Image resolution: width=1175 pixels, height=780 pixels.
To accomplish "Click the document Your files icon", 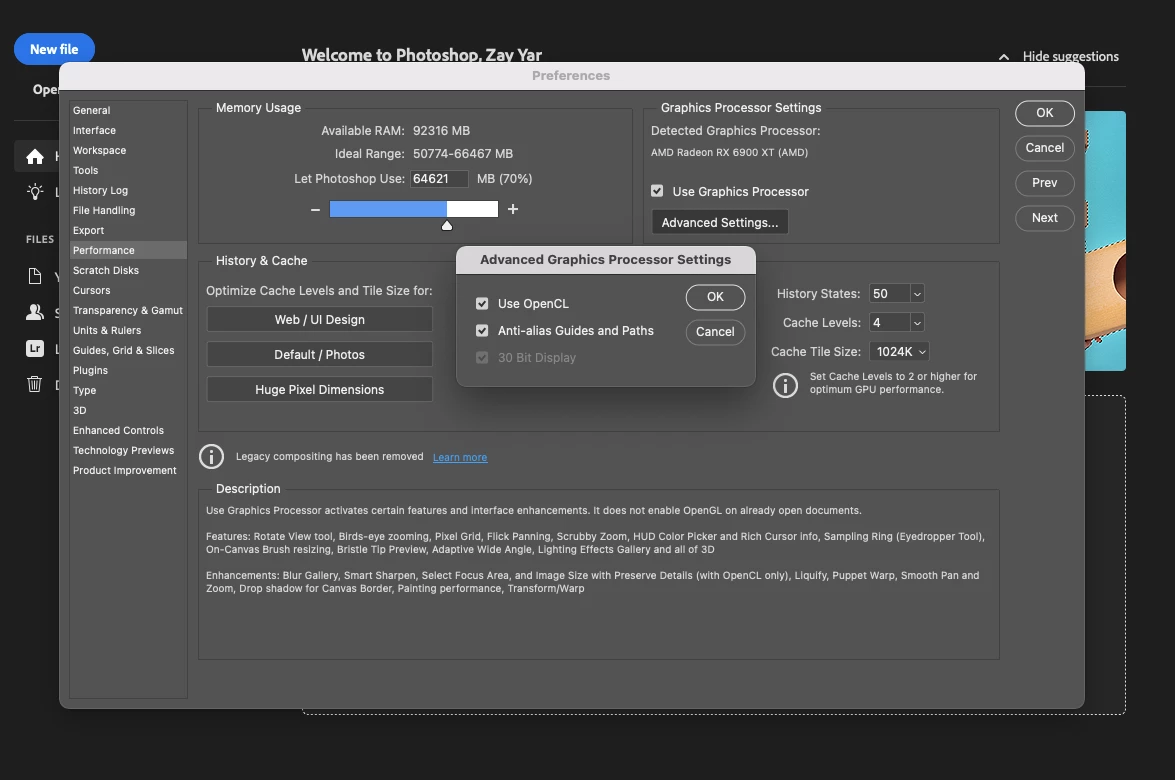I will [34, 276].
